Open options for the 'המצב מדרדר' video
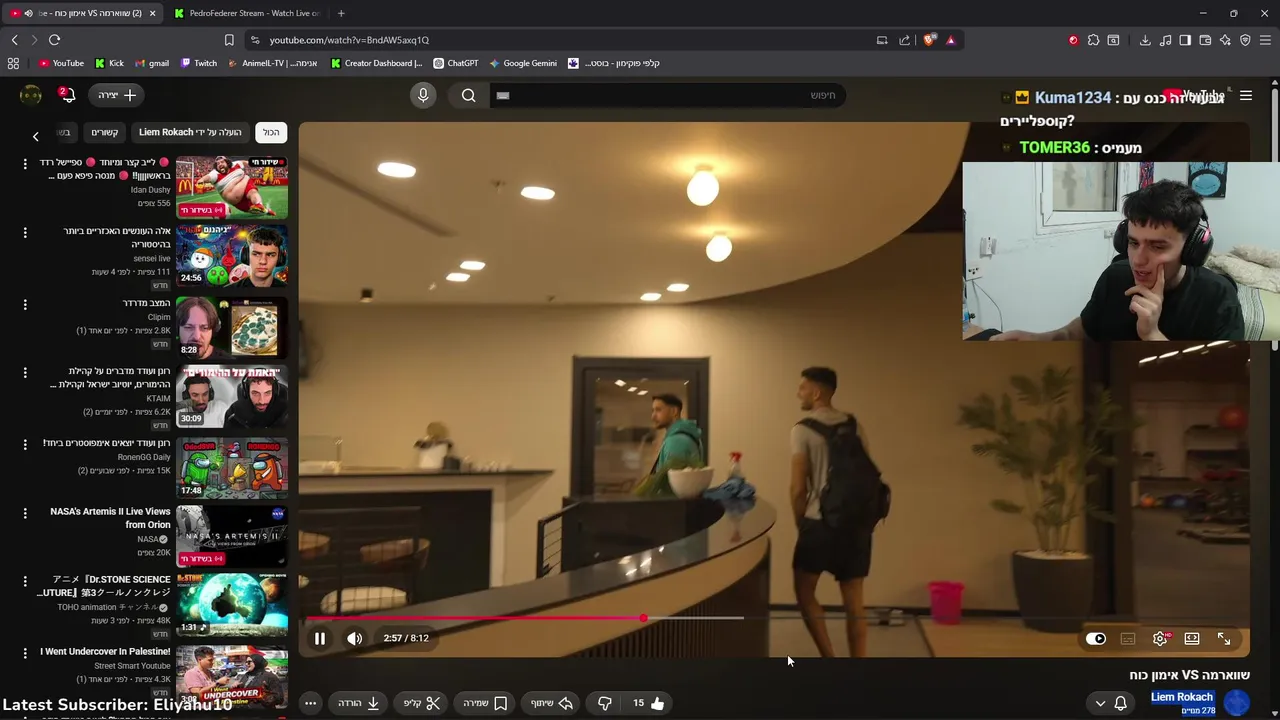The image size is (1280, 720). pos(25,304)
